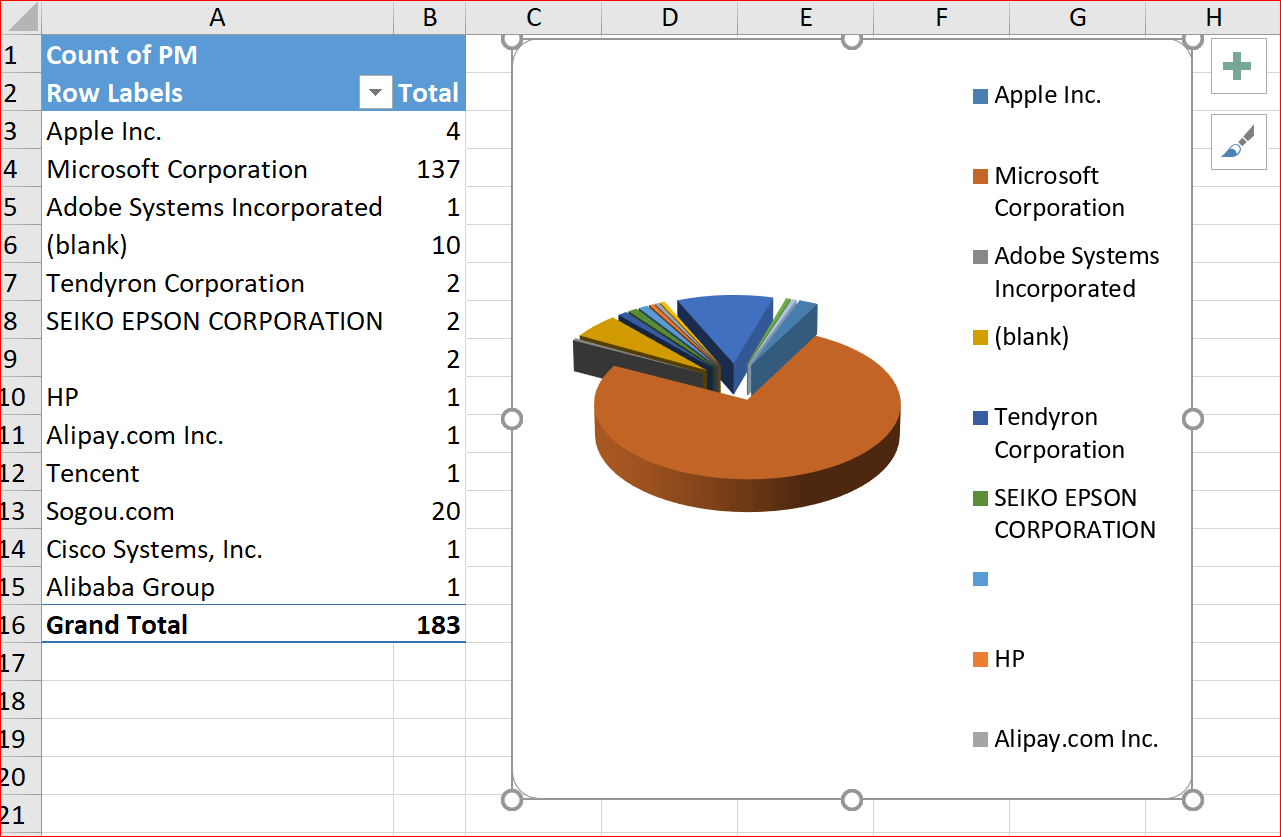This screenshot has width=1281, height=837.
Task: Select the Sogou.com row label cell
Action: [217, 511]
